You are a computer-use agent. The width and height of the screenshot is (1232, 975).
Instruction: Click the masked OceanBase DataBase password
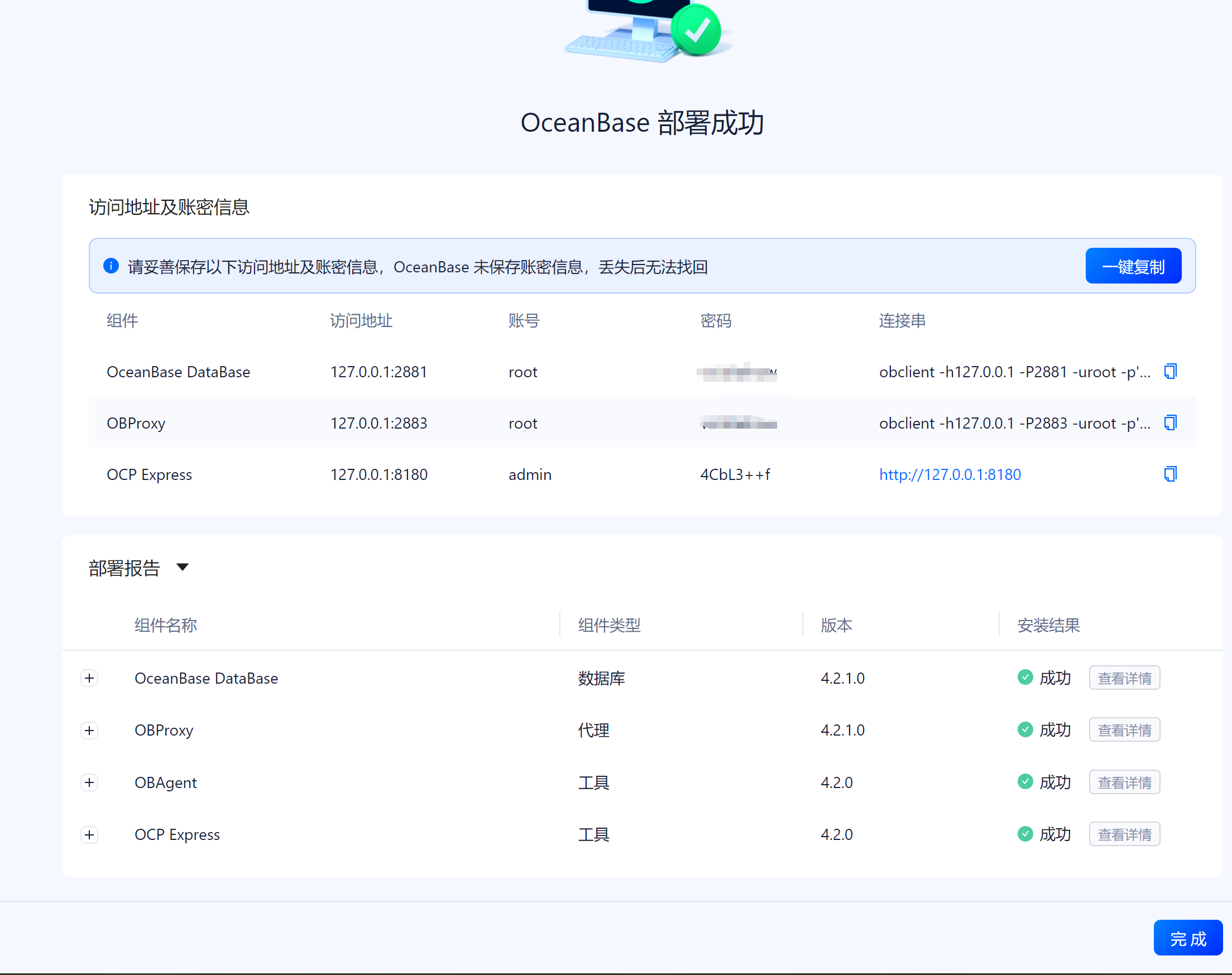tap(737, 372)
